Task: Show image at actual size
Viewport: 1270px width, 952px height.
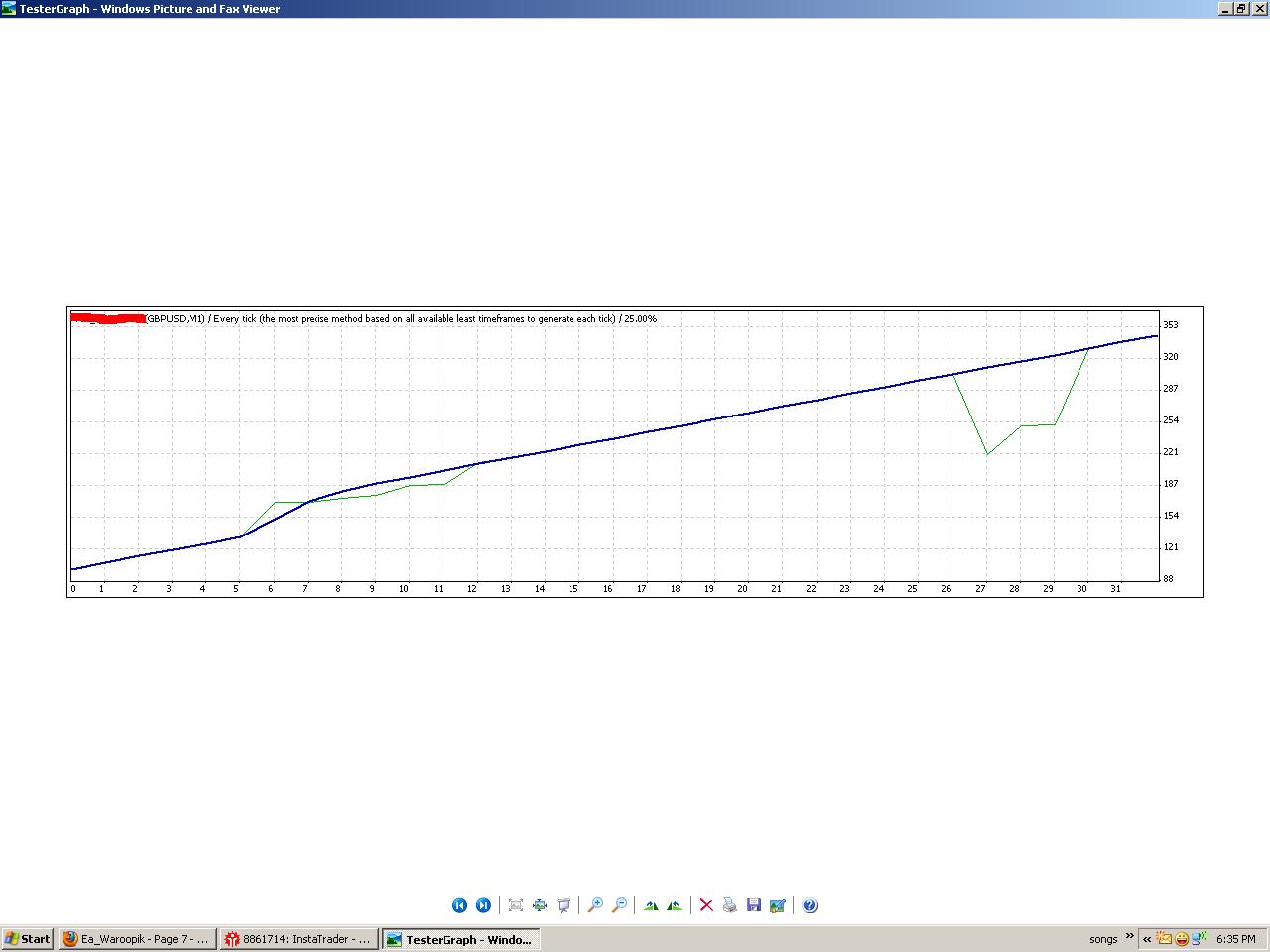Action: pos(540,905)
